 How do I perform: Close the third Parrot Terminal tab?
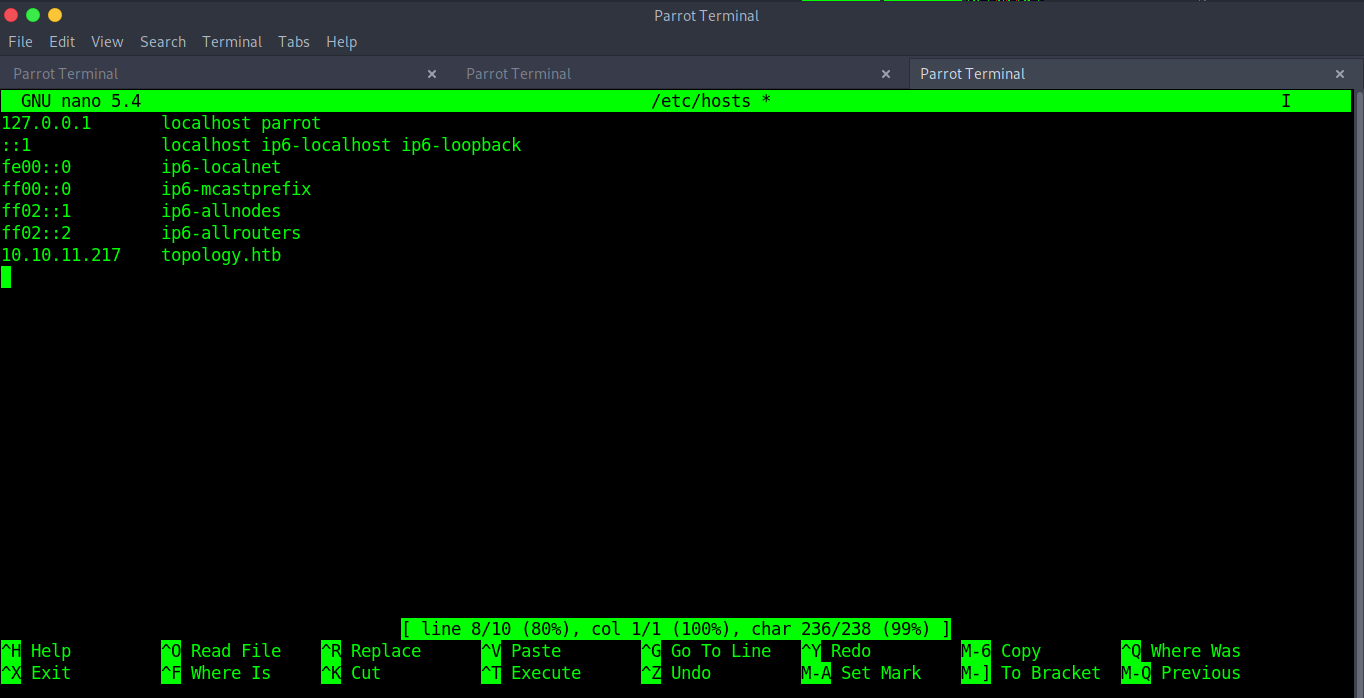[1340, 74]
